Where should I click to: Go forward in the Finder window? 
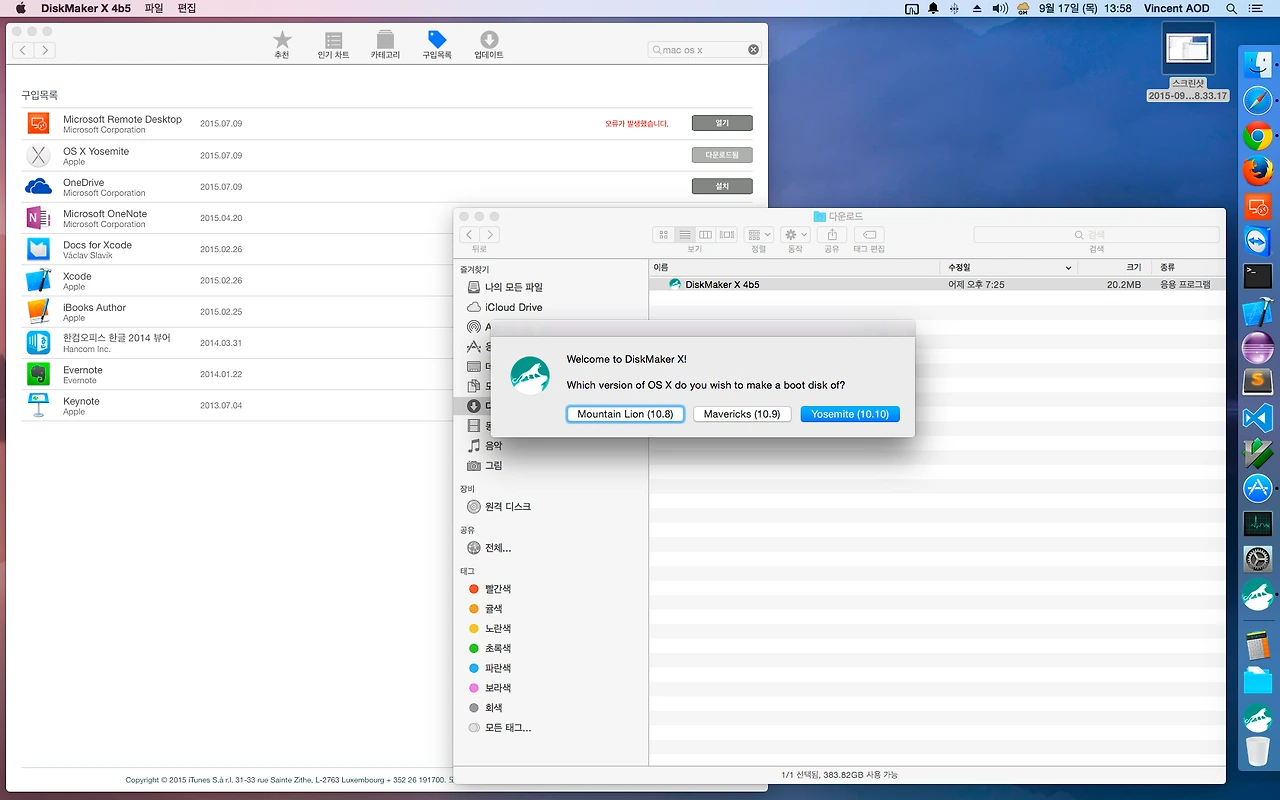click(489, 235)
